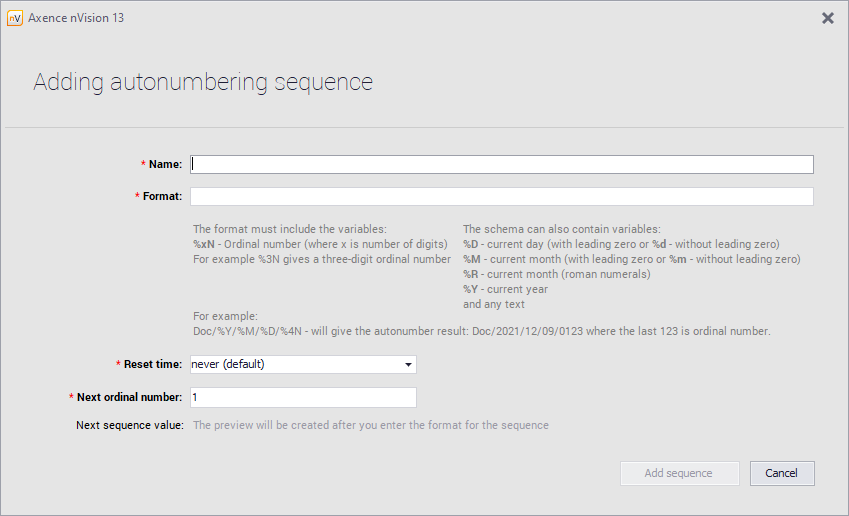Click the sequence preview placeholder text

pos(370,425)
